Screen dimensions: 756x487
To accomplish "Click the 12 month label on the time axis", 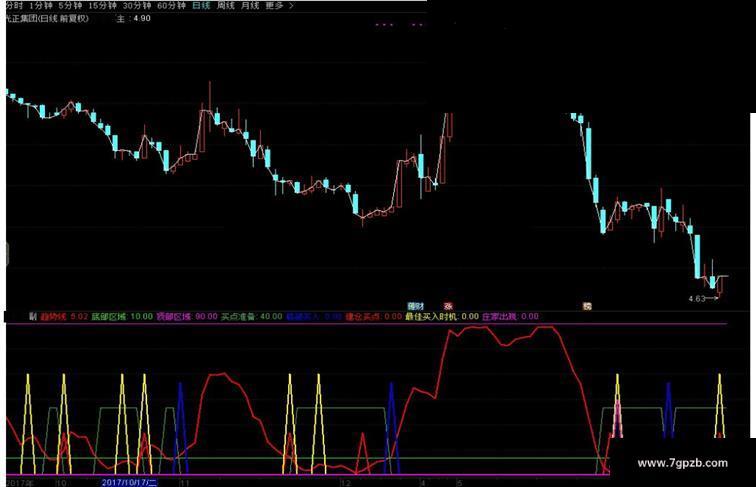I will (345, 483).
